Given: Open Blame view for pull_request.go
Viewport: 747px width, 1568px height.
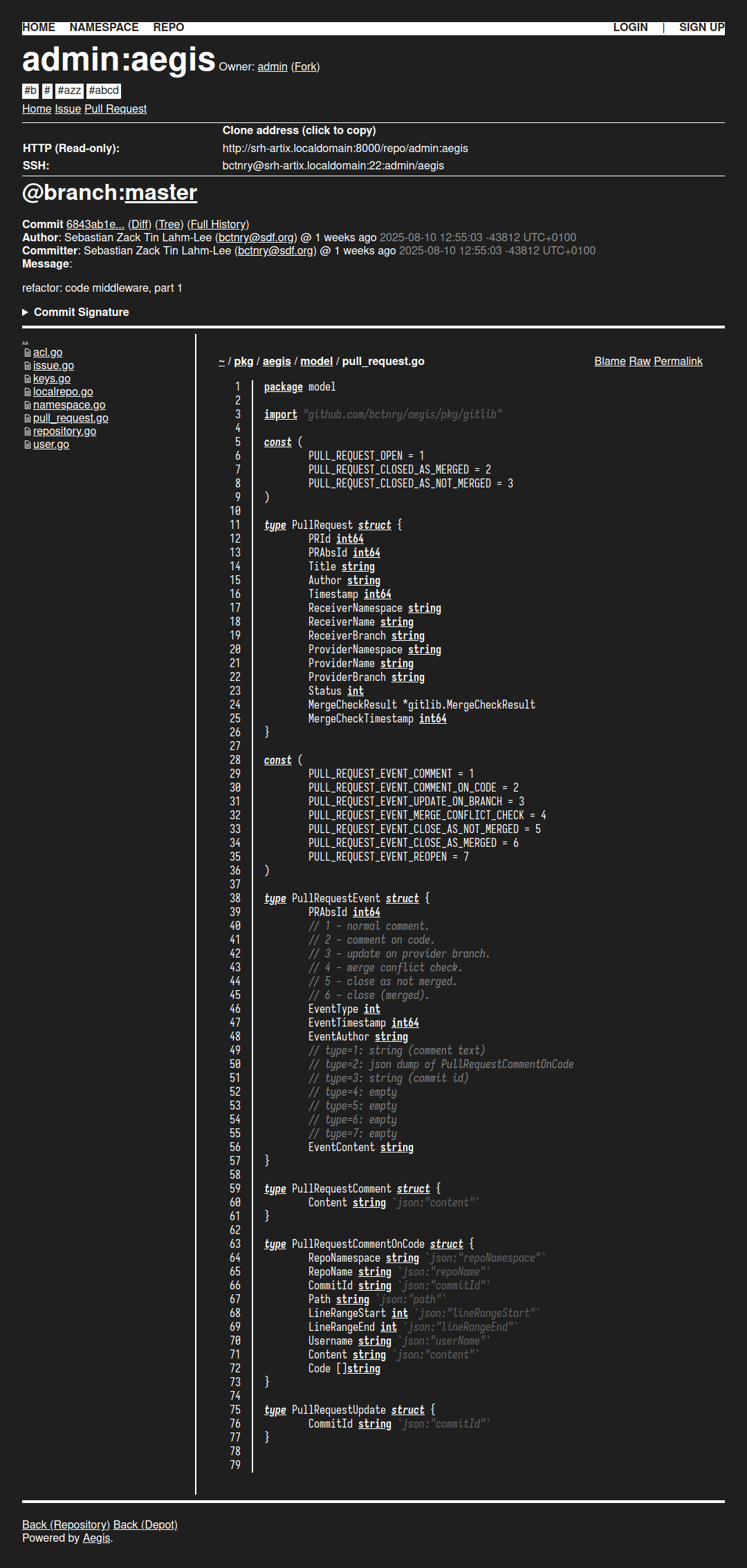Looking at the screenshot, I should click(x=609, y=362).
